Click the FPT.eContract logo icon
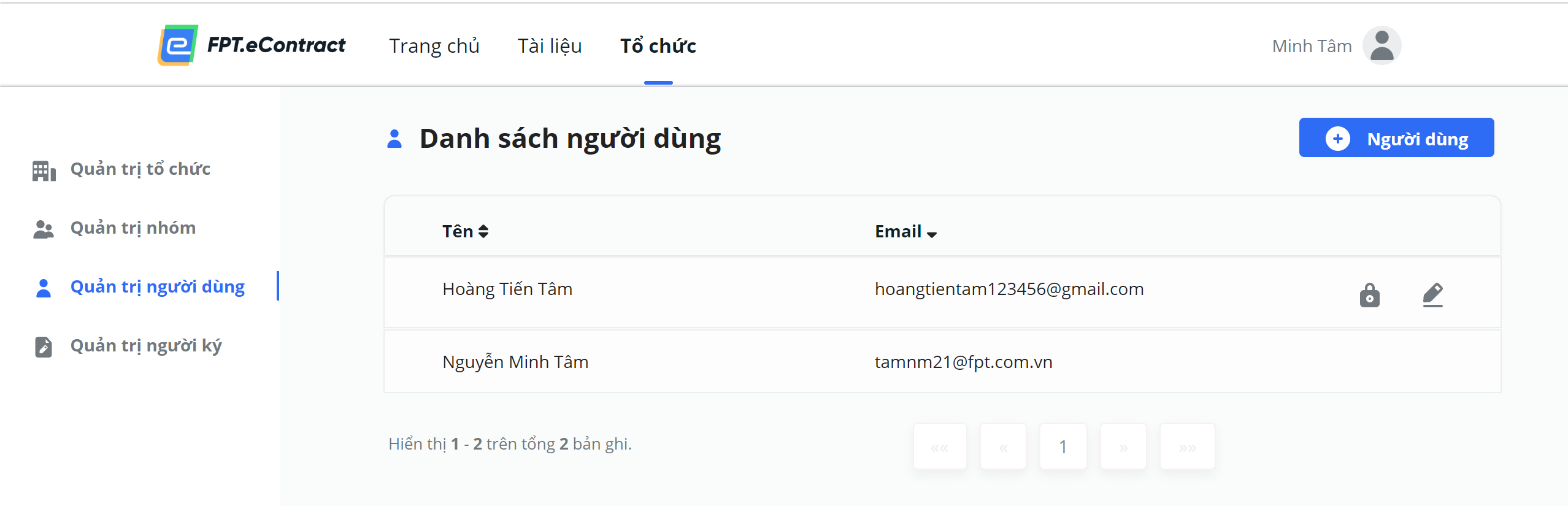 [x=178, y=45]
